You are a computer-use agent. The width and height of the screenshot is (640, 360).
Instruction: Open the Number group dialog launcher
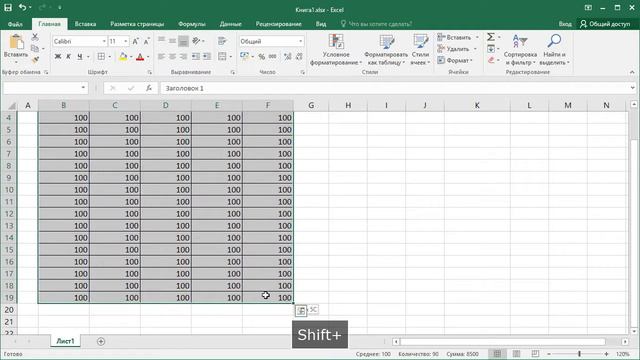tap(302, 72)
